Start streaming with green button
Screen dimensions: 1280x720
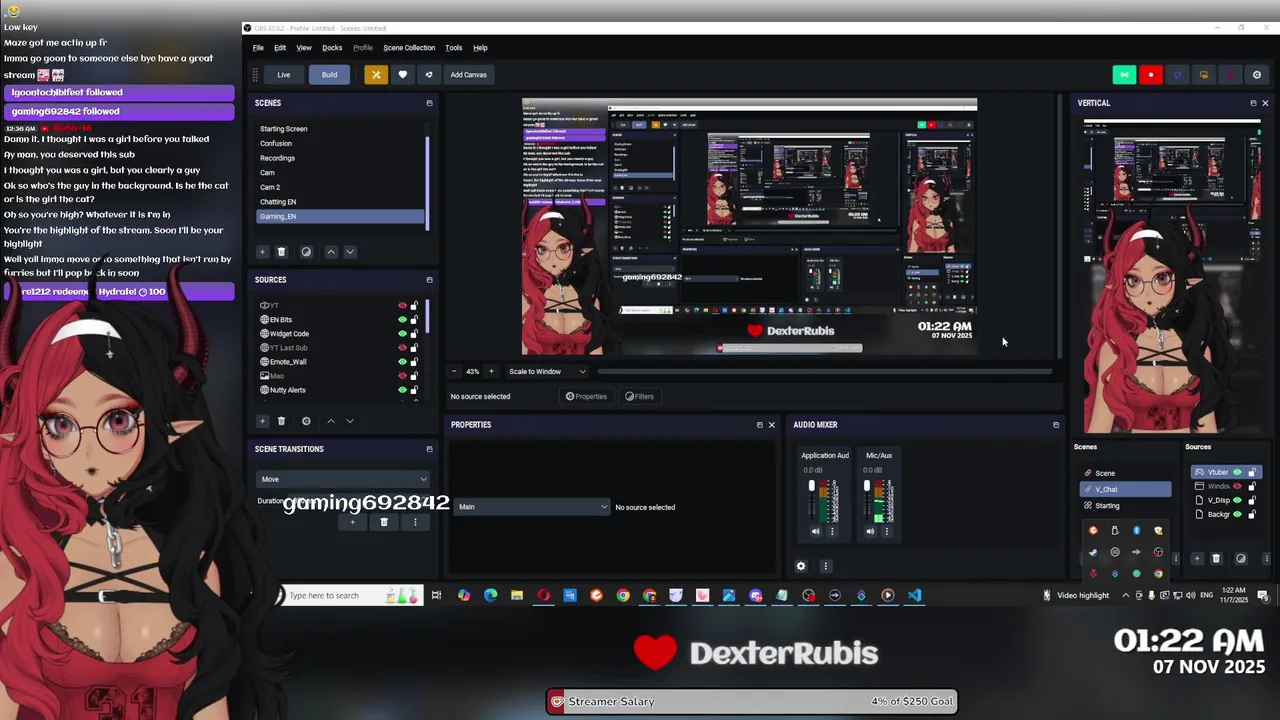coord(1124,75)
